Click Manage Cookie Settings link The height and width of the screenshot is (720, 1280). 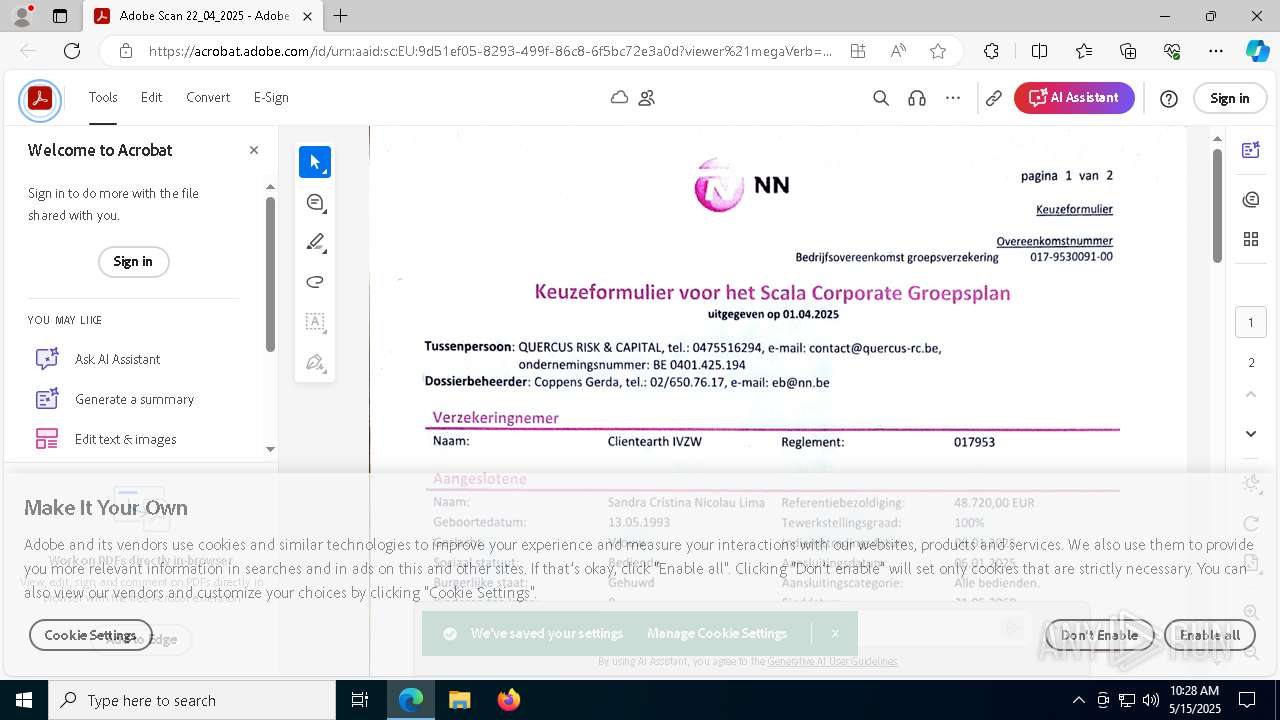(717, 633)
